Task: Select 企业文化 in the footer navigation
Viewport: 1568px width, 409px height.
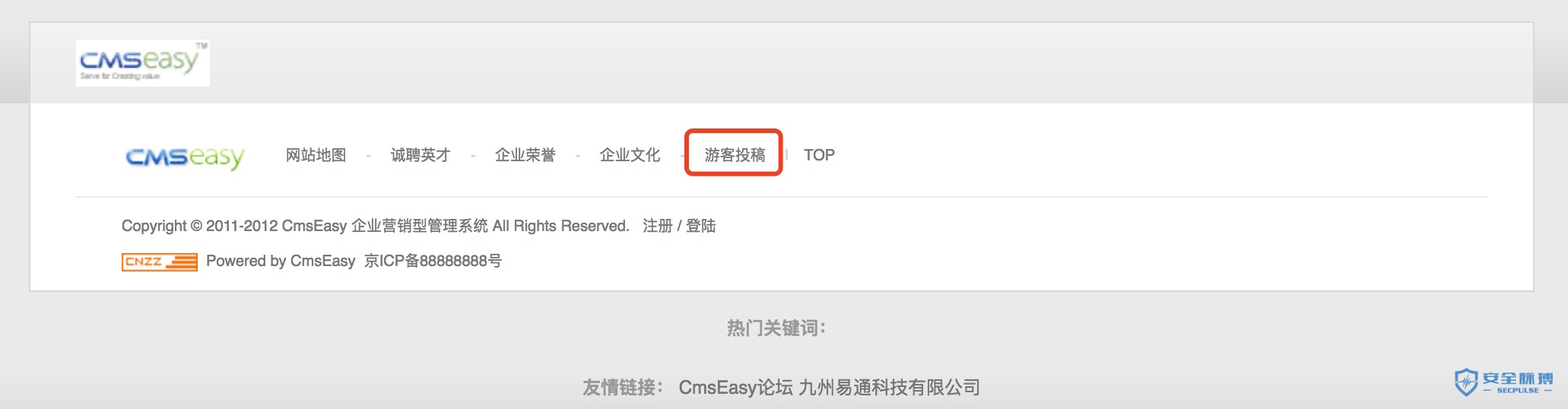Action: 630,155
